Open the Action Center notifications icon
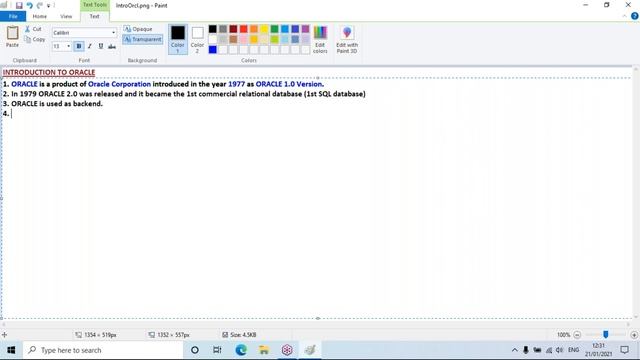640x360 pixels. (x=624, y=350)
